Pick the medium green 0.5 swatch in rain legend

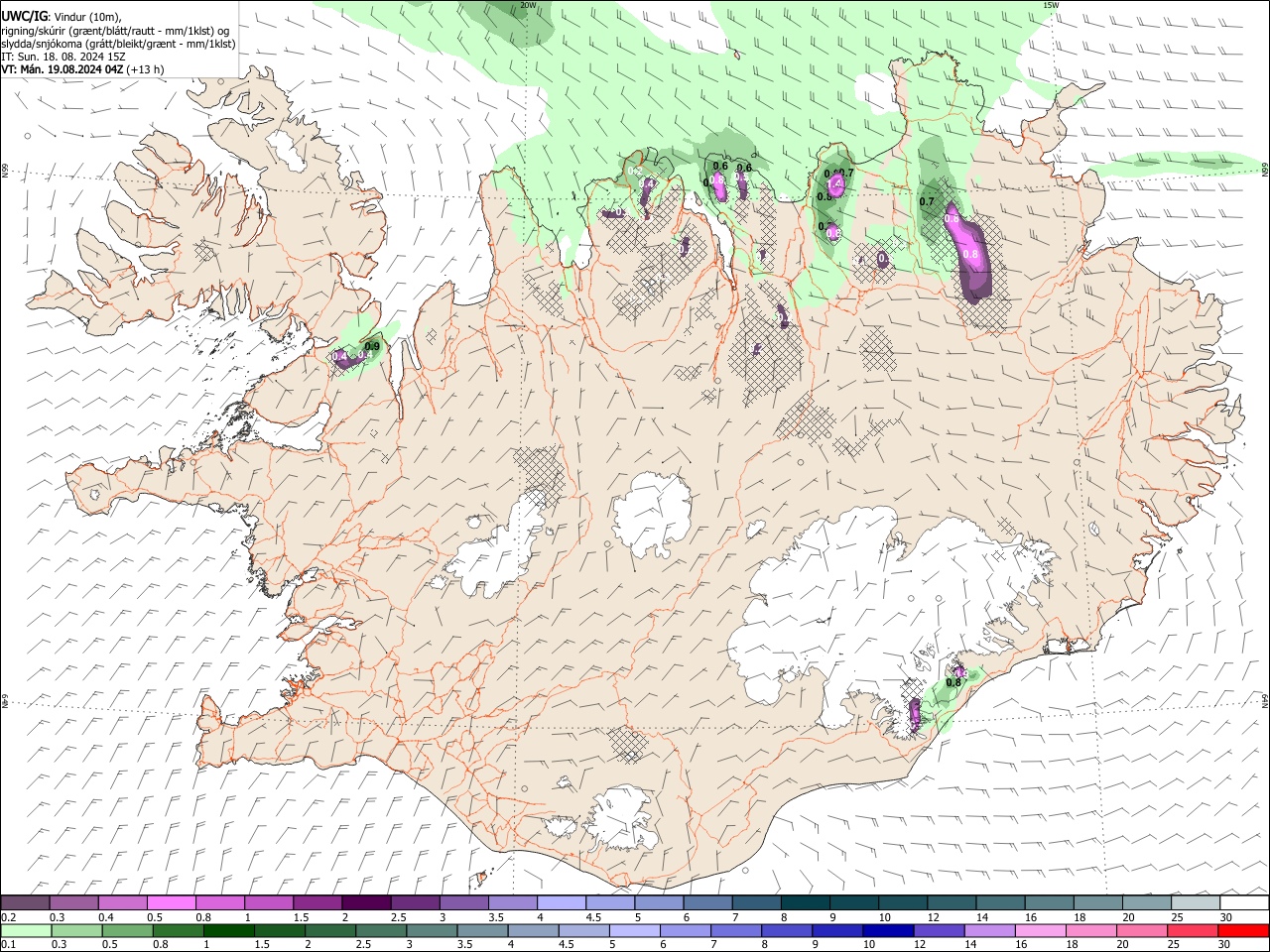(x=127, y=931)
